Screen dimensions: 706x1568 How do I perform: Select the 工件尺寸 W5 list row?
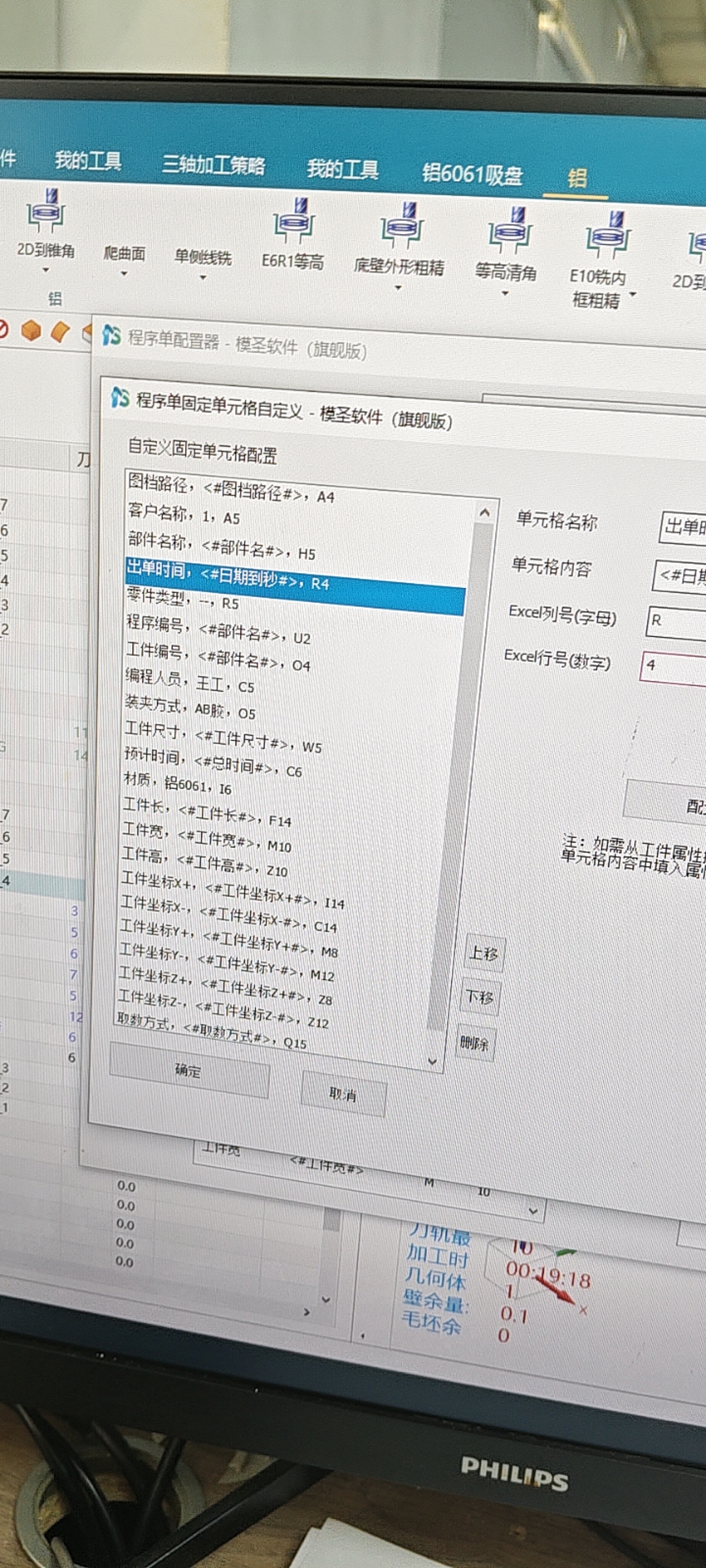click(224, 738)
